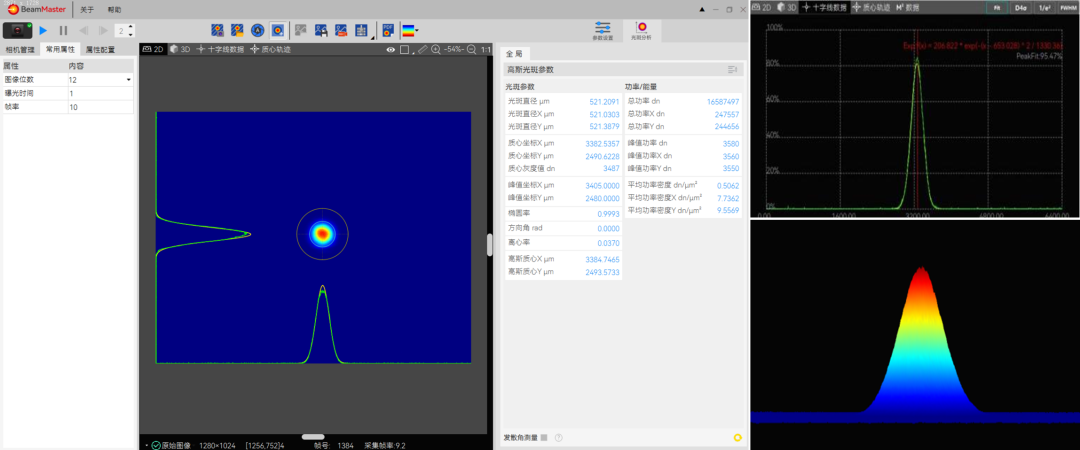Screen dimensions: 1080x450
Task: Open the help icon beside 发散角测量
Action: [x=559, y=437]
